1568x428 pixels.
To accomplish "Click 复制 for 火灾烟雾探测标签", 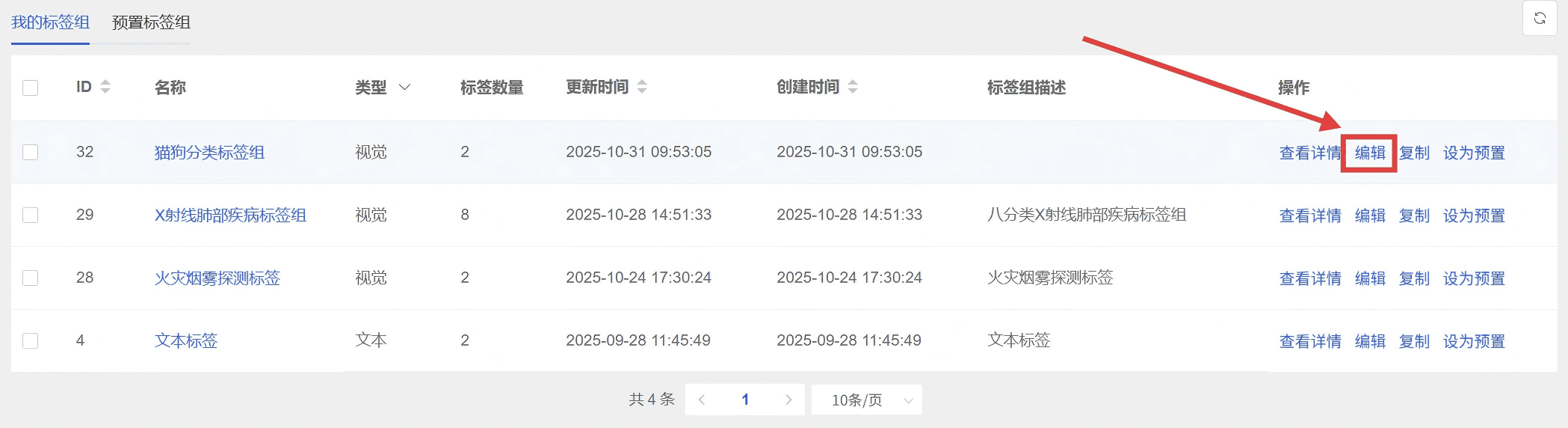I will click(x=1413, y=278).
